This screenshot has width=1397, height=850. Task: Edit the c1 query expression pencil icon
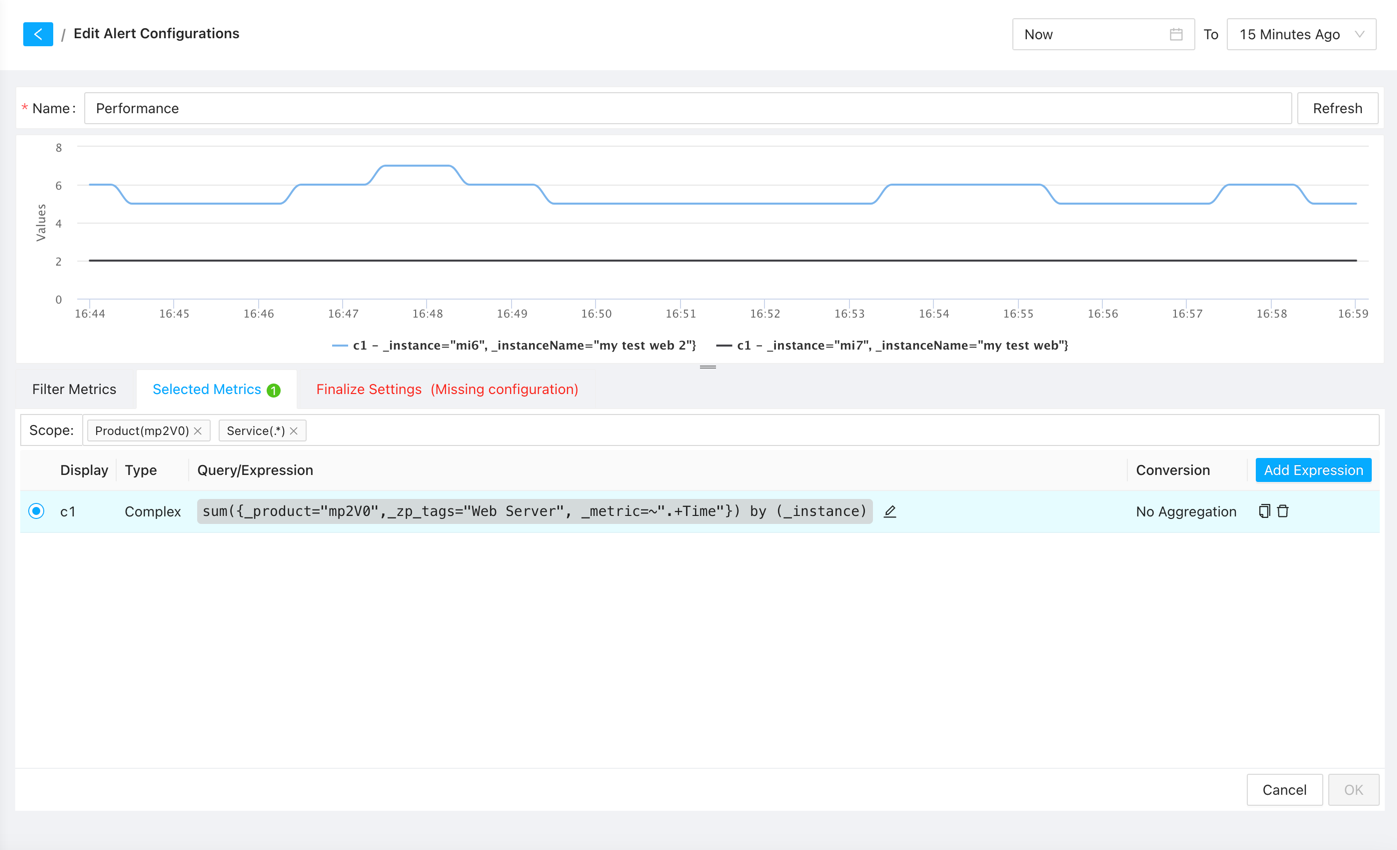(890, 512)
